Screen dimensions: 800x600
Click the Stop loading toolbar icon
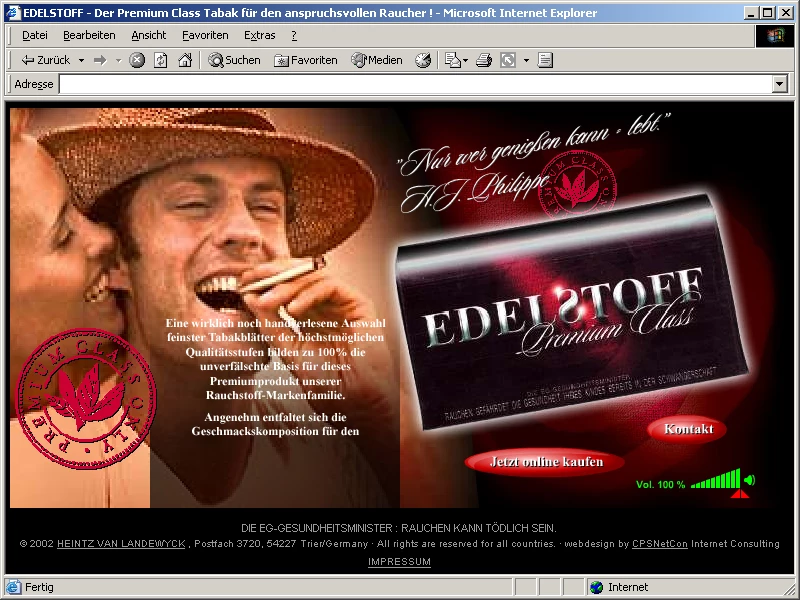138,60
